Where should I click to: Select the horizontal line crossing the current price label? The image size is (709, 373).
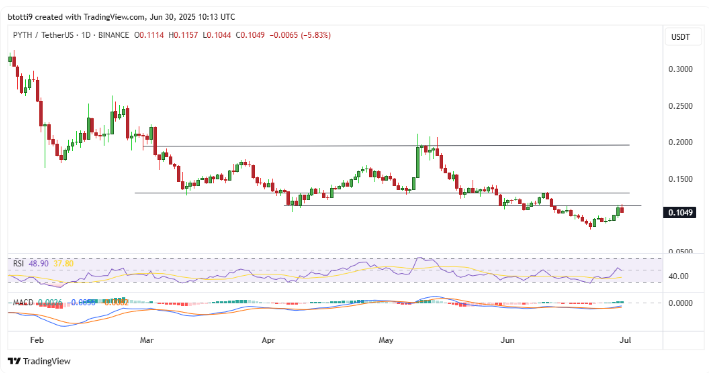tap(462, 206)
